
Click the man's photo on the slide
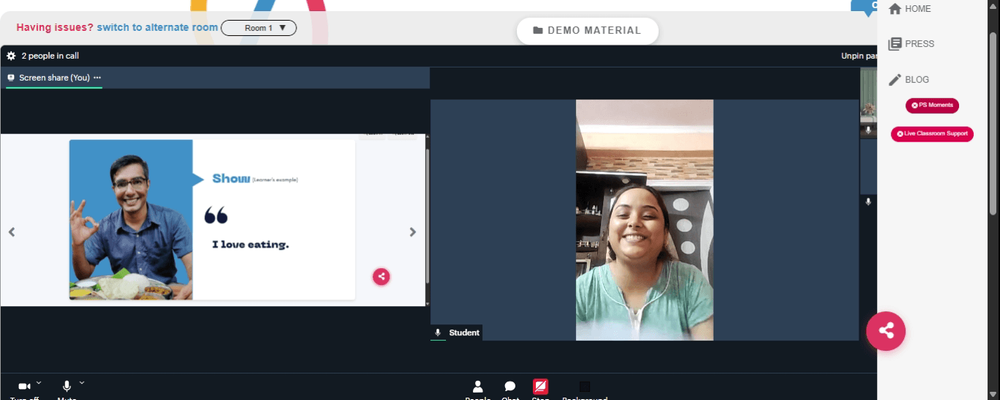click(131, 220)
